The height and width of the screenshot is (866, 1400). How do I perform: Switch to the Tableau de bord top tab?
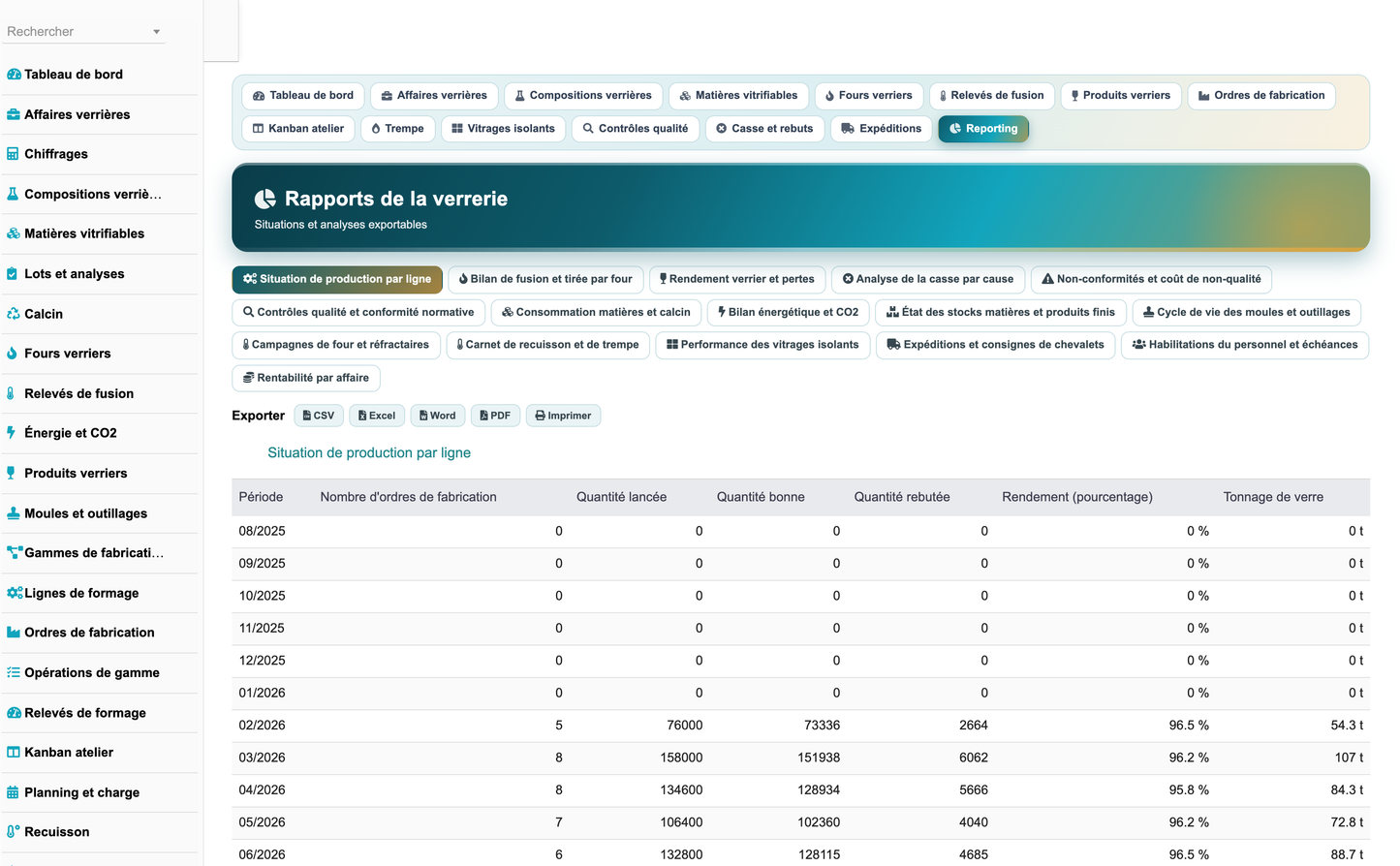[x=303, y=96]
